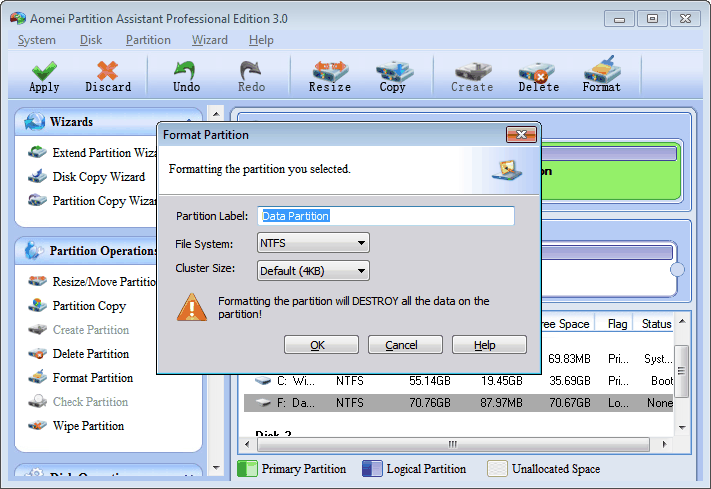Click the F: drive icon in list
Viewport: 711px width, 489px height.
tap(263, 402)
